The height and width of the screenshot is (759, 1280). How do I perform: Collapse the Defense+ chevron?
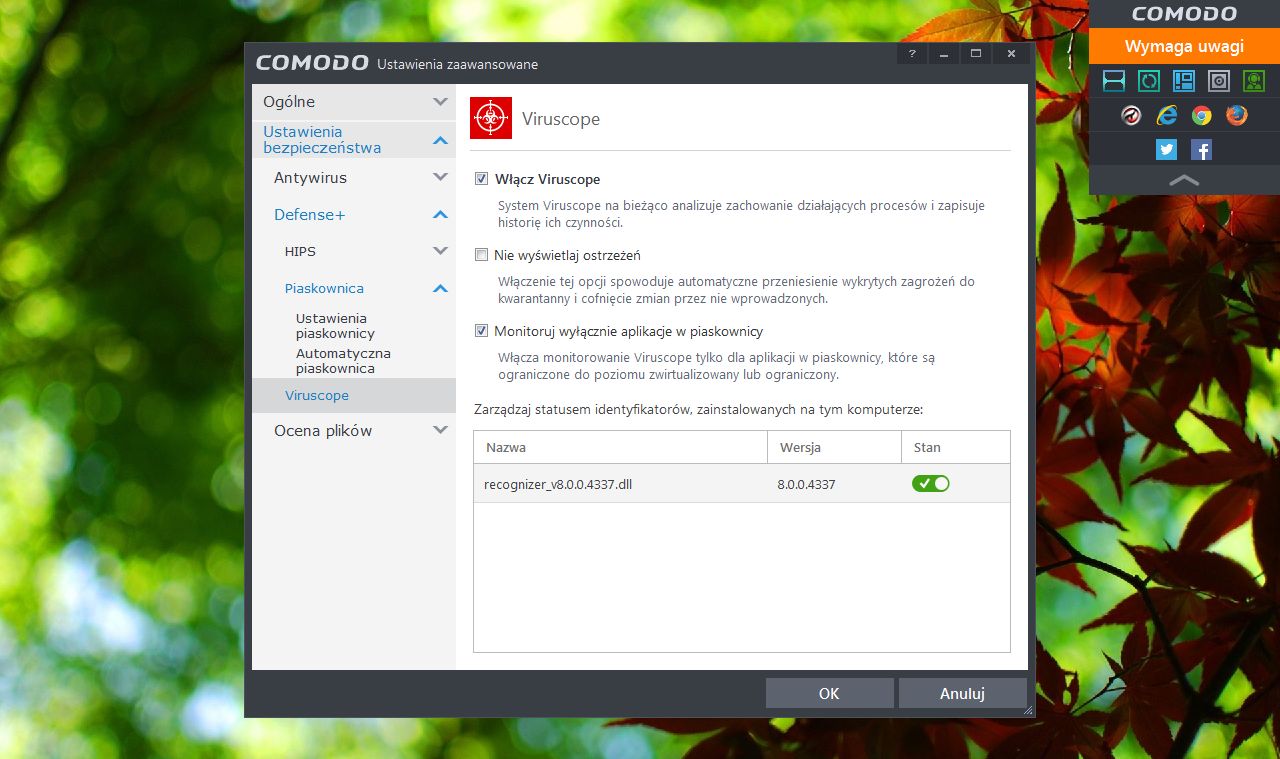(x=440, y=215)
